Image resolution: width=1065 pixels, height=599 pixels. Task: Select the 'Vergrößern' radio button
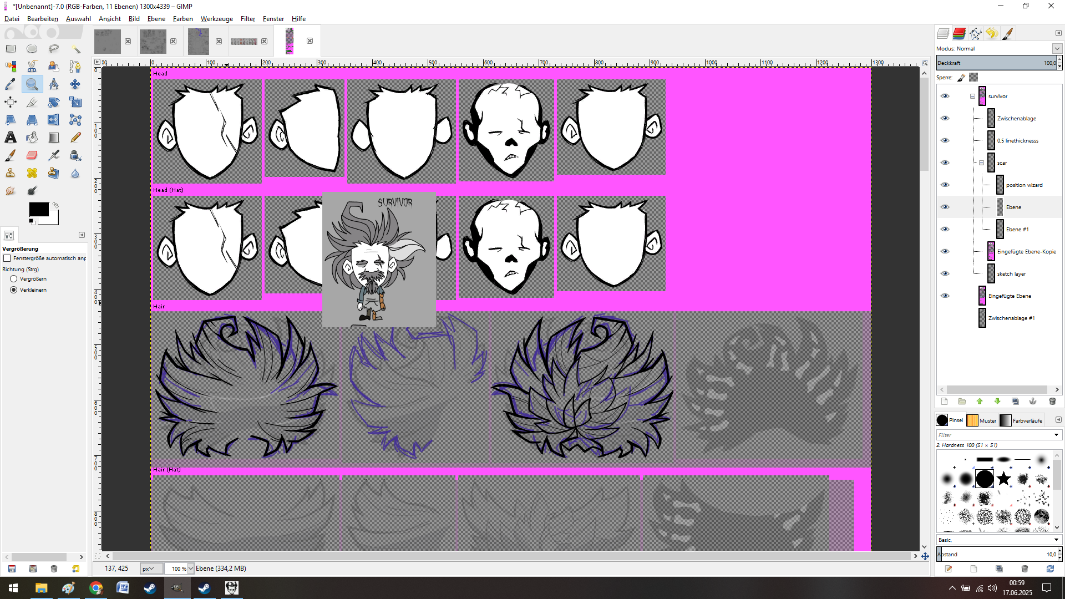coord(14,279)
